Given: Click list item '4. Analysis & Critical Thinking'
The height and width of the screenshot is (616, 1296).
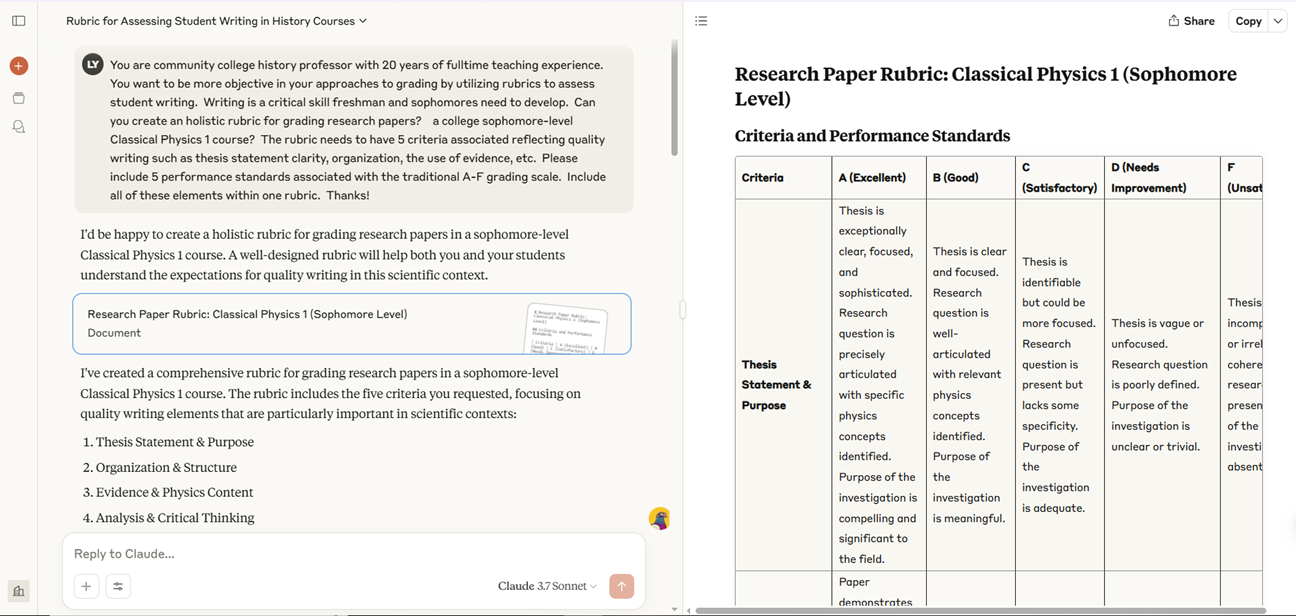Looking at the screenshot, I should pyautogui.click(x=168, y=518).
